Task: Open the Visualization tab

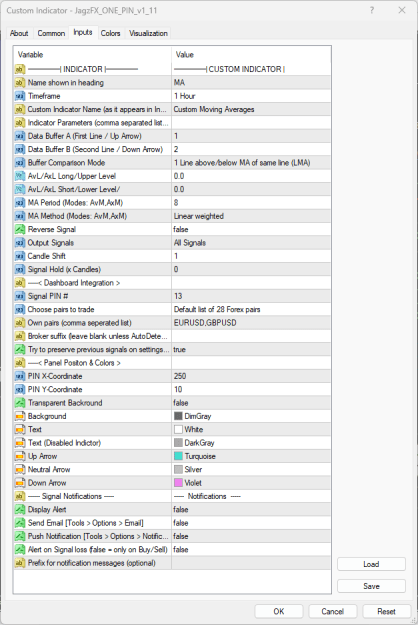Action: [148, 33]
